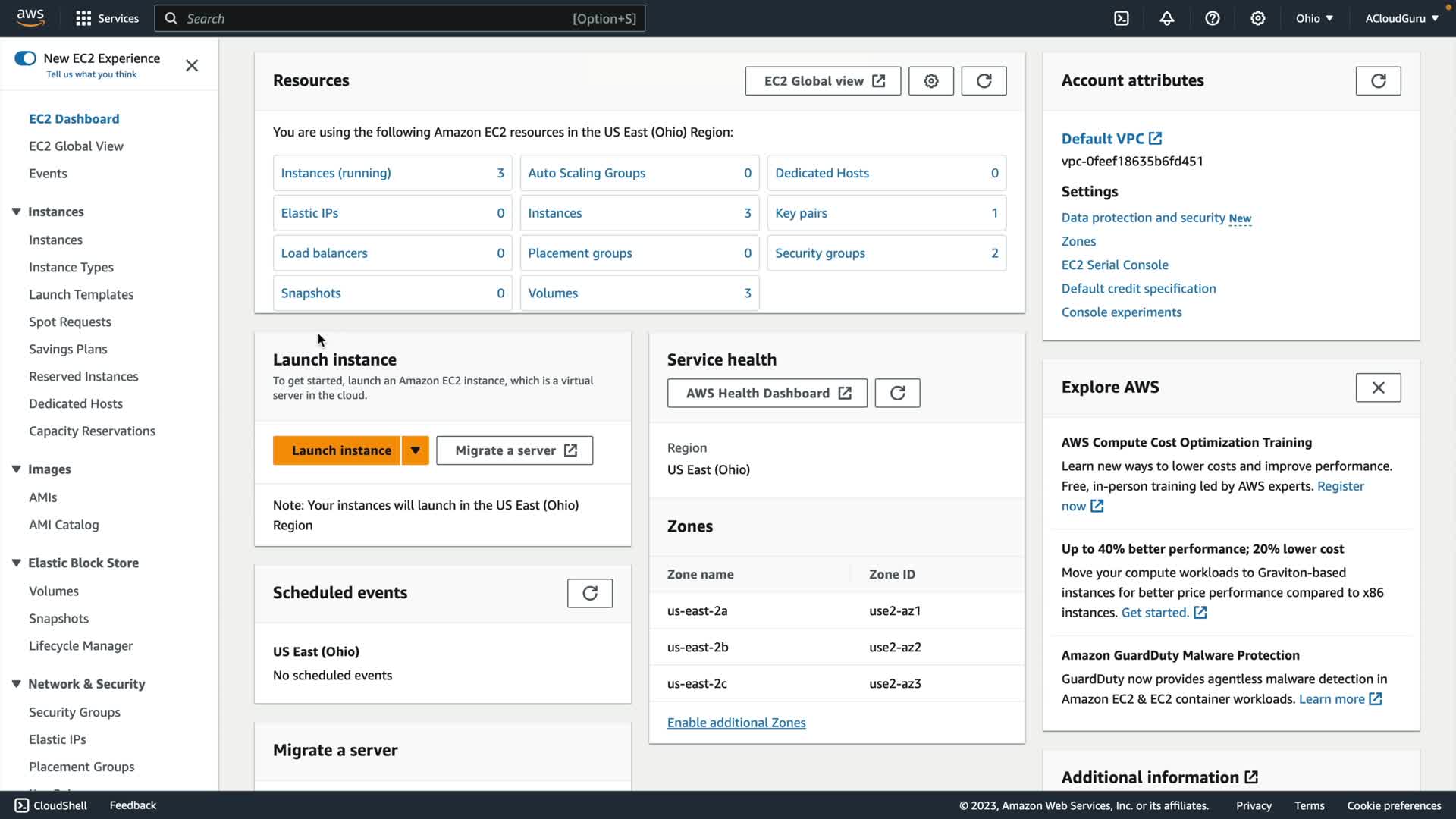Open the notifications bell icon
Image resolution: width=1456 pixels, height=819 pixels.
(1167, 18)
